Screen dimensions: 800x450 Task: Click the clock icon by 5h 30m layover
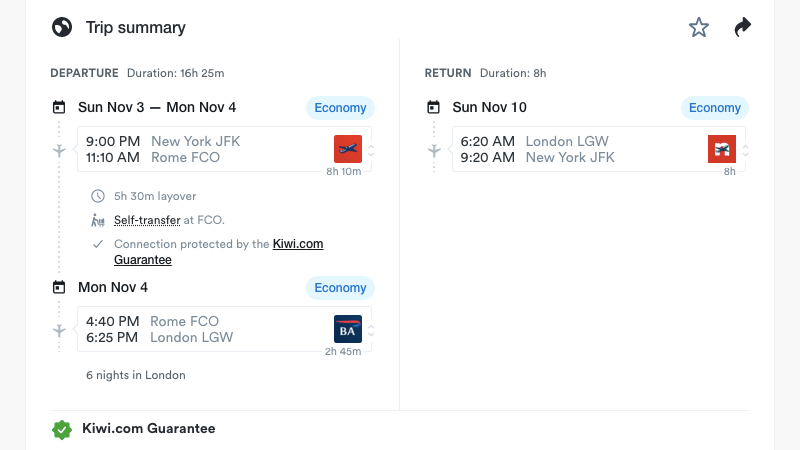(98, 196)
